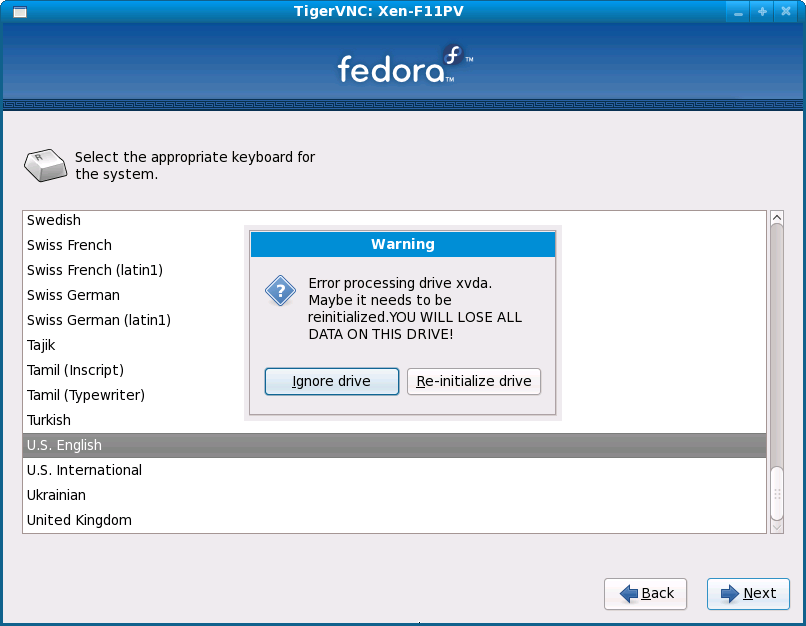
Task: Choose U.S. International keyboard
Action: tap(84, 470)
